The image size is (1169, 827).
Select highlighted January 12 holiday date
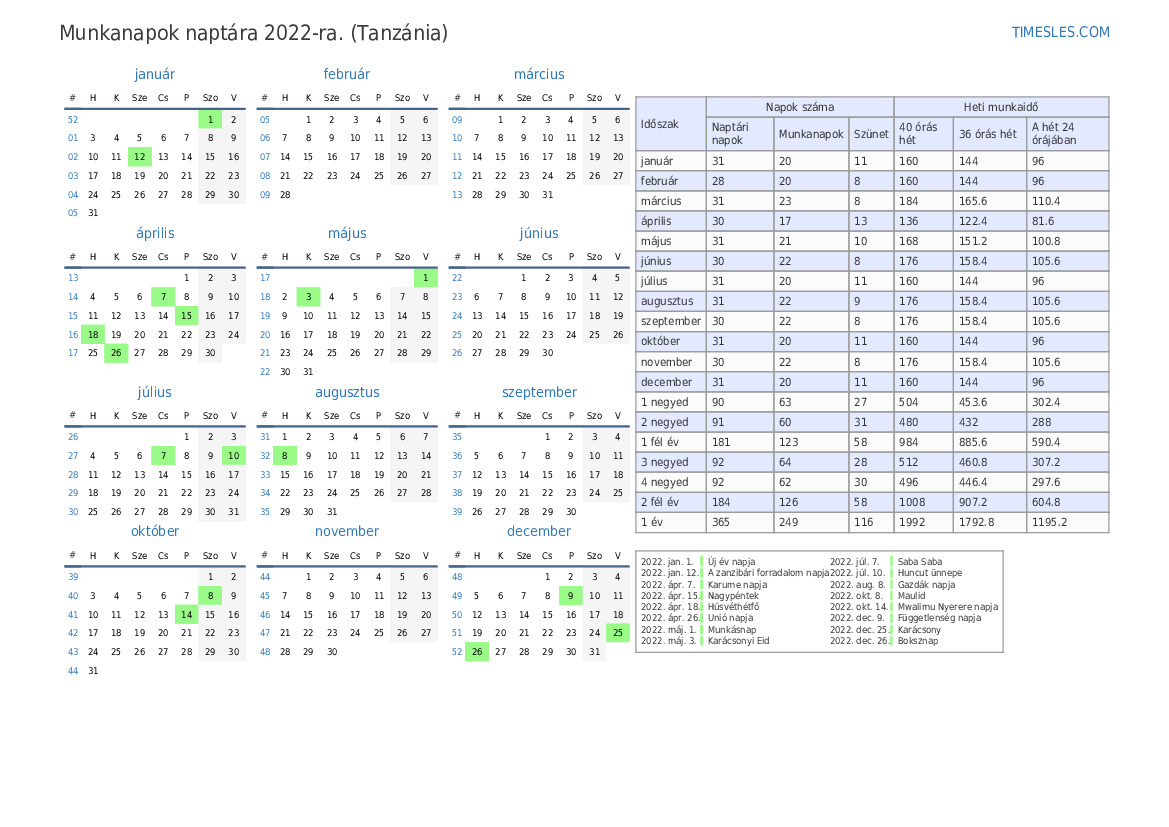point(139,156)
